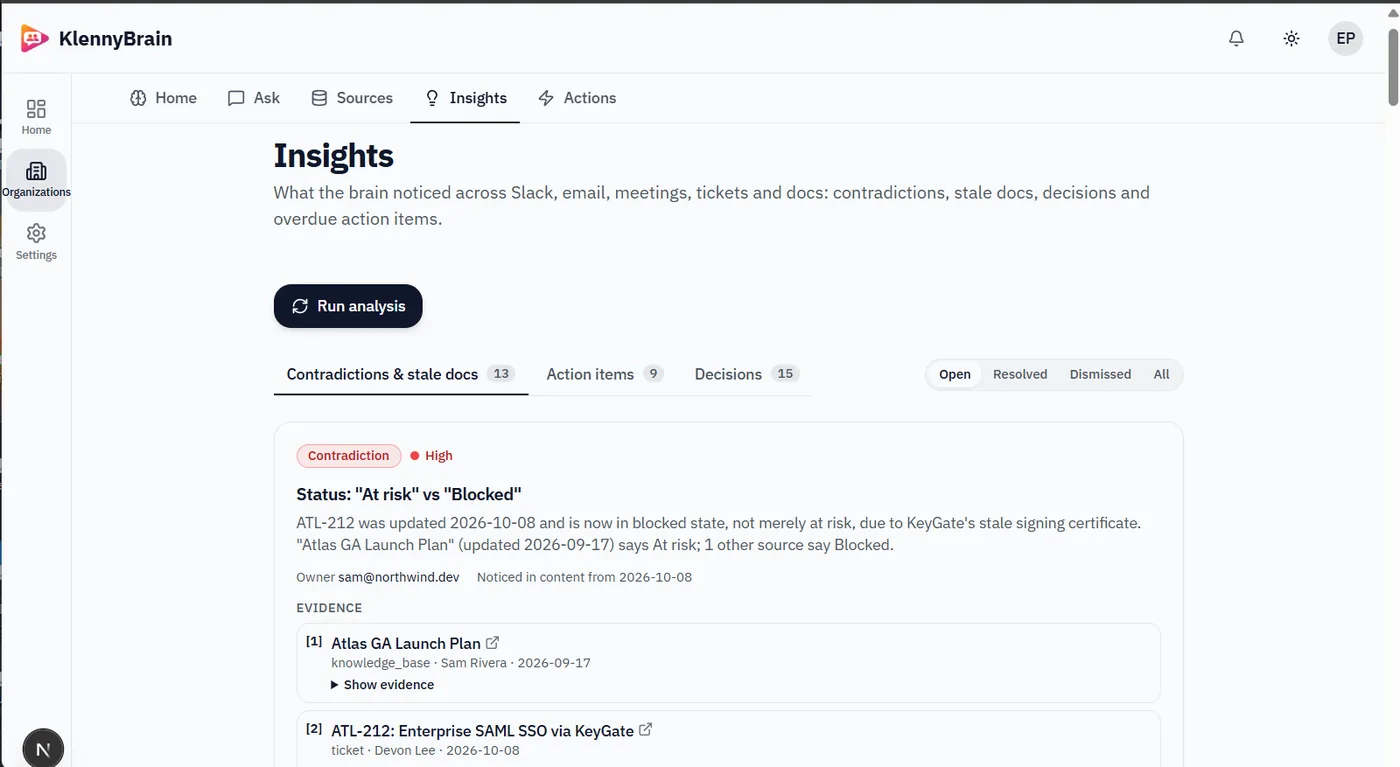This screenshot has width=1400, height=767.
Task: Select the Insights tab
Action: pyautogui.click(x=465, y=98)
